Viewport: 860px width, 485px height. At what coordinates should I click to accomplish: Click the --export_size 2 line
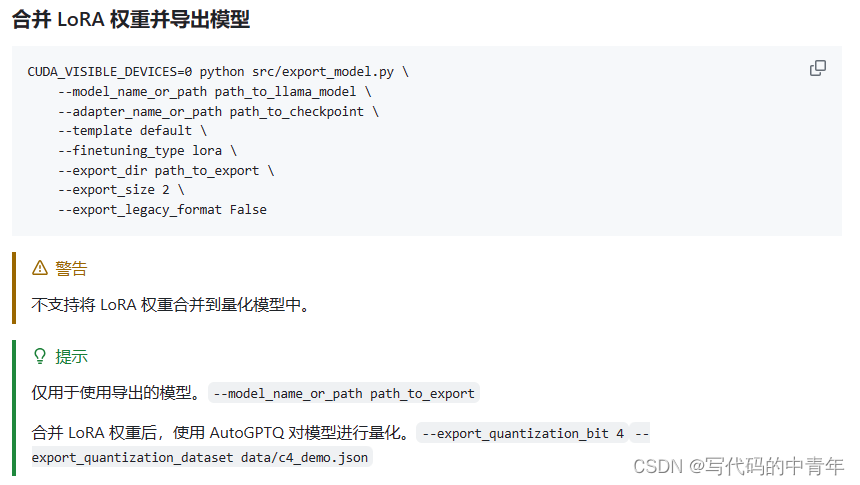pyautogui.click(x=121, y=190)
